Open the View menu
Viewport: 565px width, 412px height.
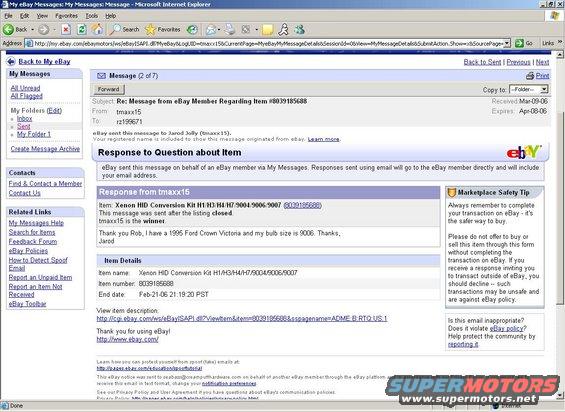pos(42,16)
